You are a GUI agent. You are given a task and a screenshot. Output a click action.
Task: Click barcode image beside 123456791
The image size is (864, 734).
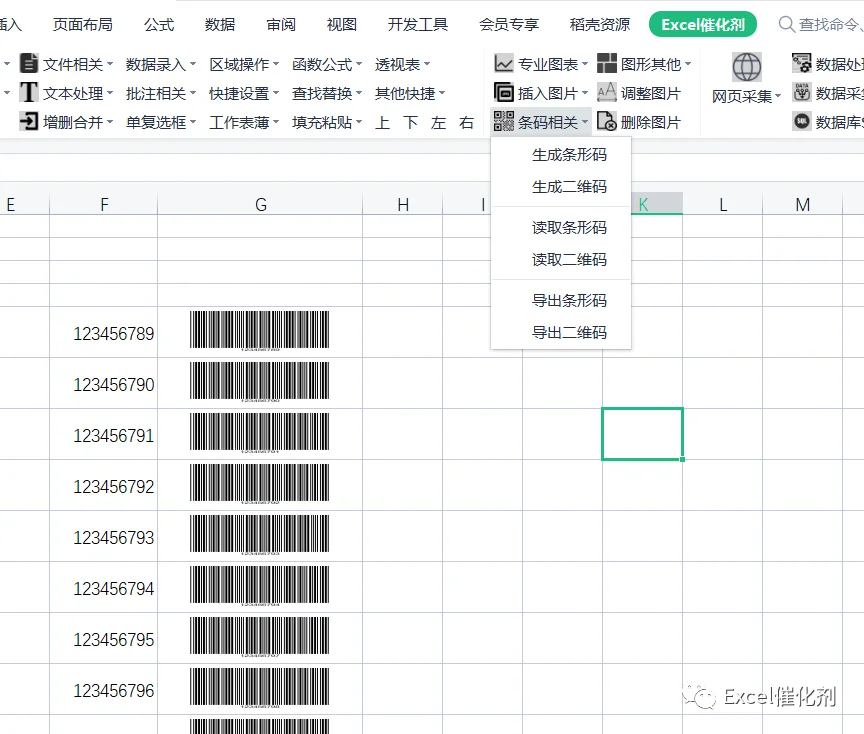[x=260, y=433]
